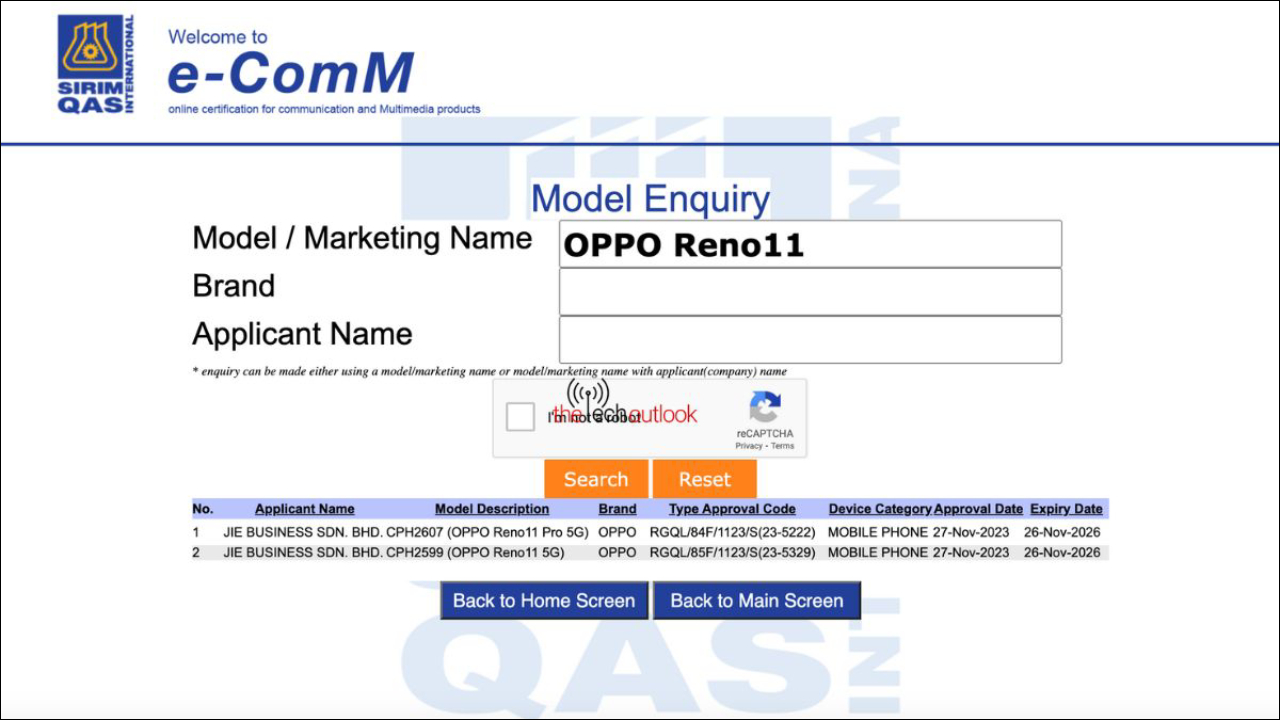Sort by Model Description column header

492,509
